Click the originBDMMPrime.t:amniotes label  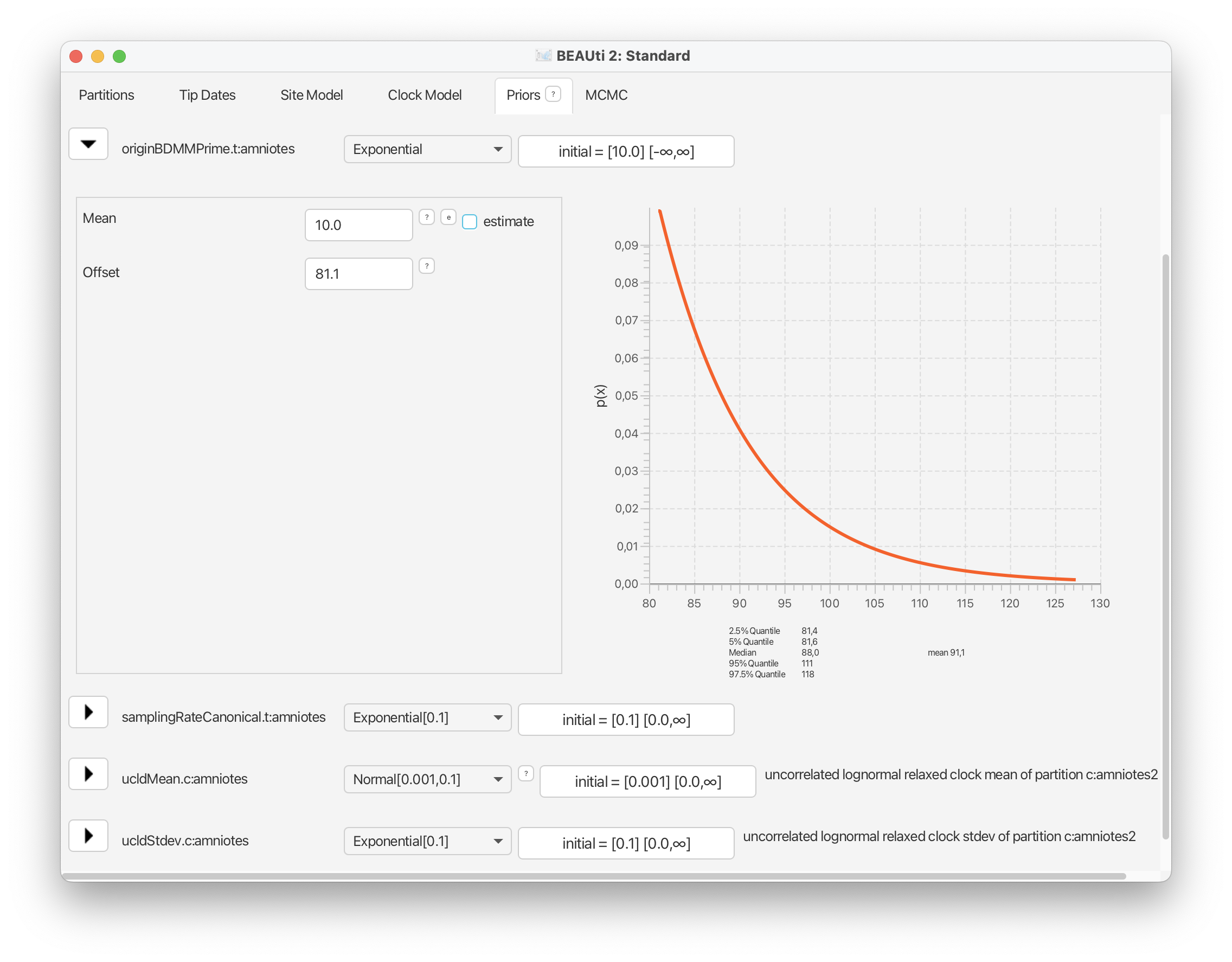click(x=208, y=149)
